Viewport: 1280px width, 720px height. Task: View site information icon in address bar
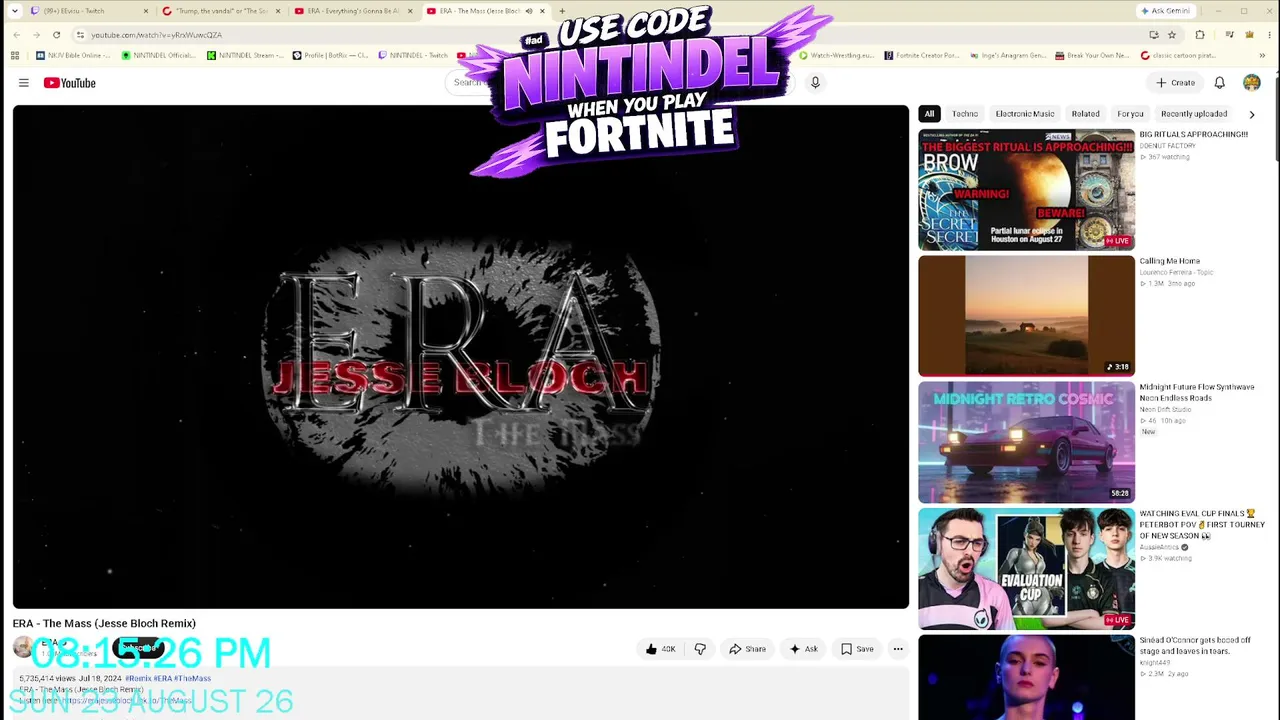pos(80,35)
